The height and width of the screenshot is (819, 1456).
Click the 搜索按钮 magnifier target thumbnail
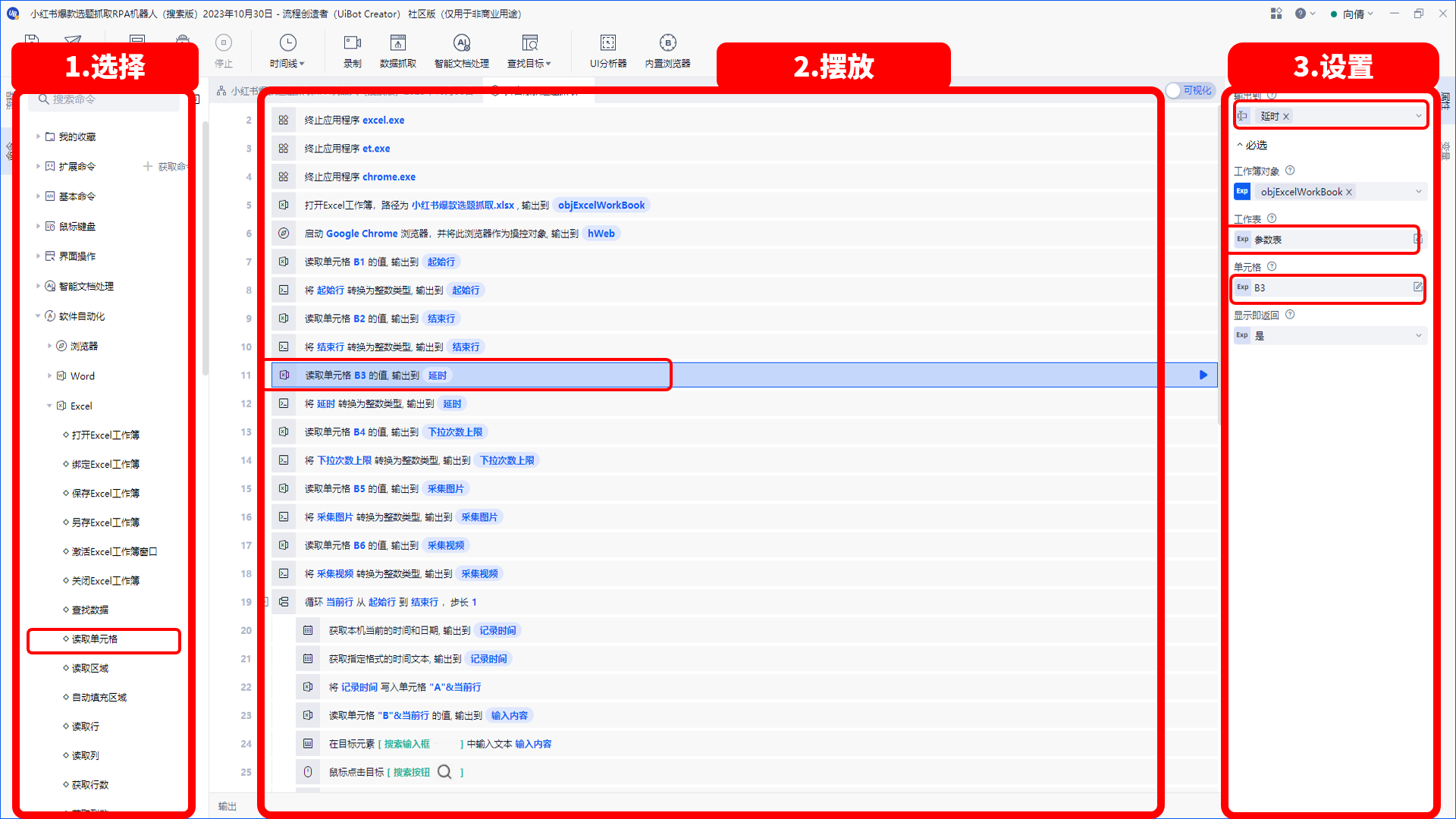click(x=444, y=772)
